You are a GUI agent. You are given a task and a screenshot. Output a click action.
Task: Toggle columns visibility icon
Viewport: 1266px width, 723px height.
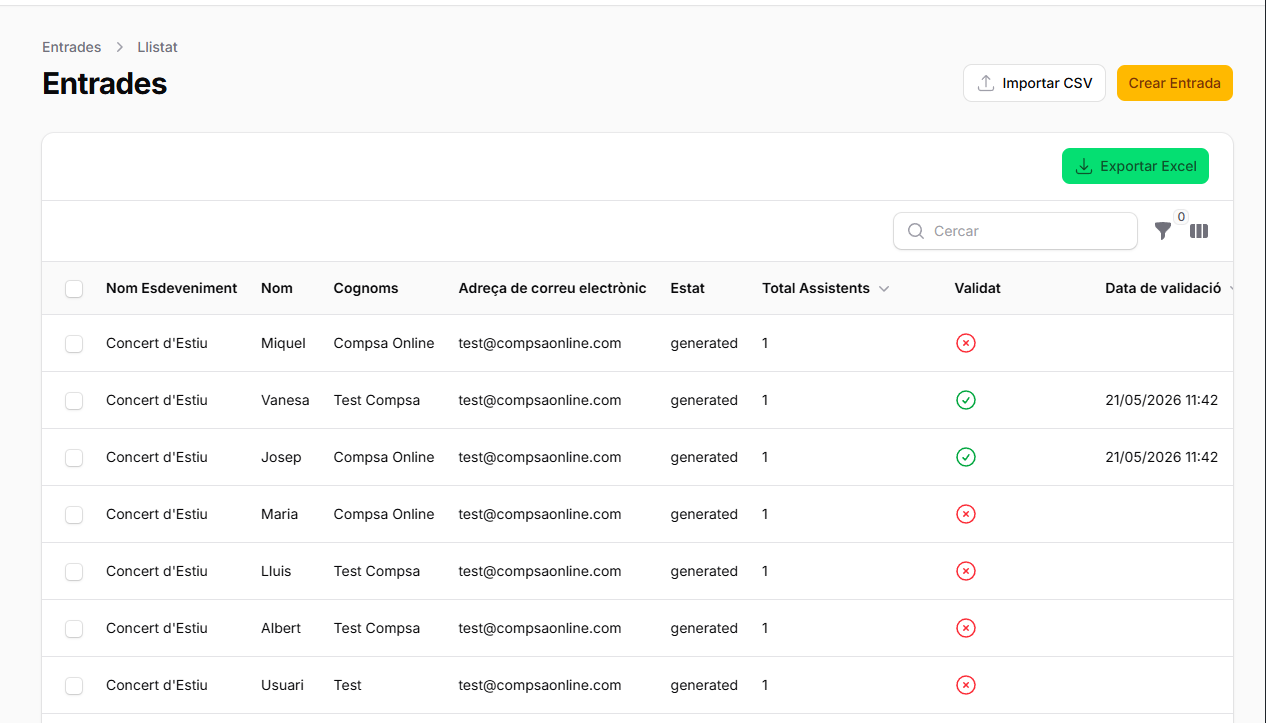point(1199,231)
